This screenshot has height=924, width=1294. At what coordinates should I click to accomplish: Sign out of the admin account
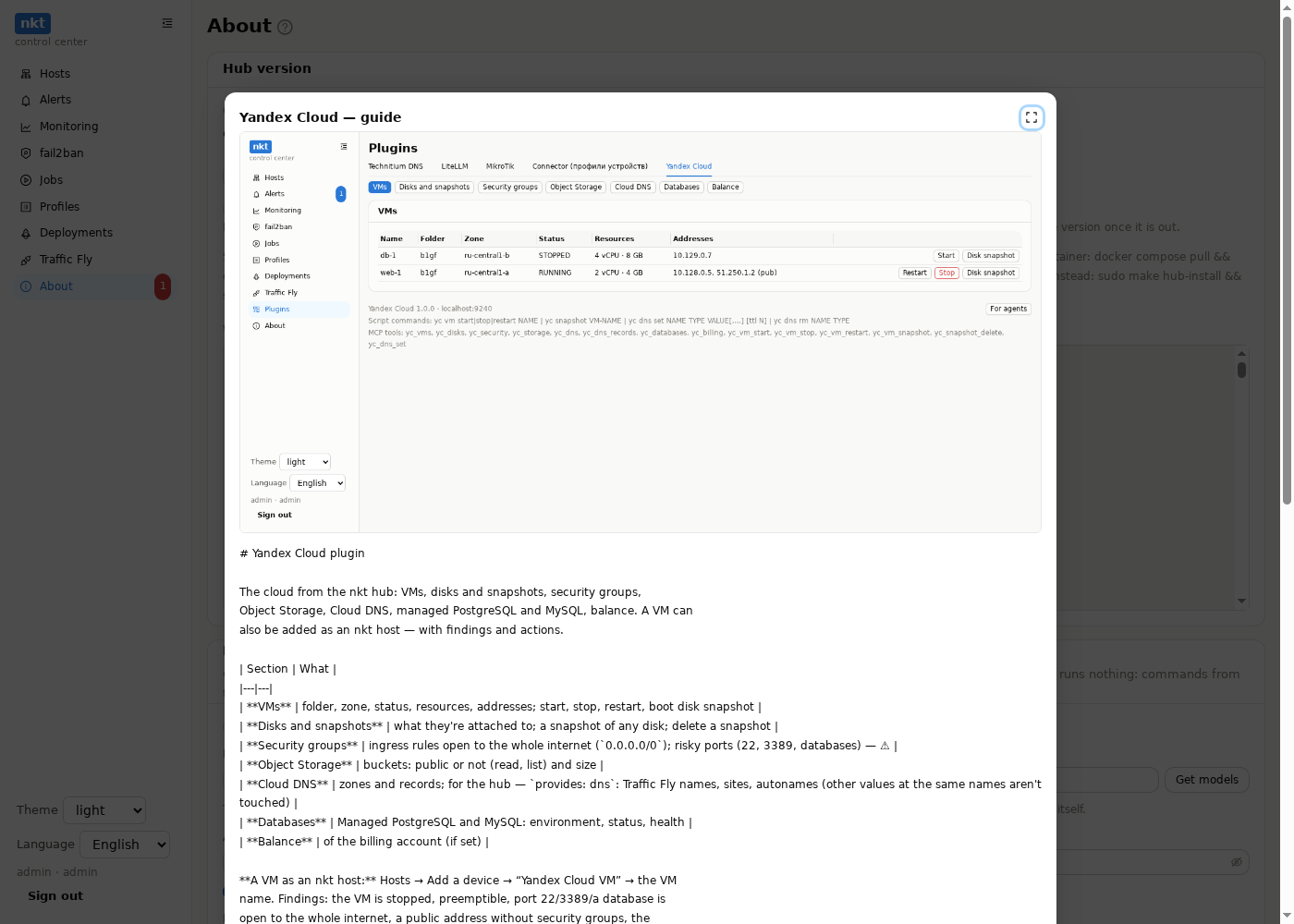coord(55,895)
